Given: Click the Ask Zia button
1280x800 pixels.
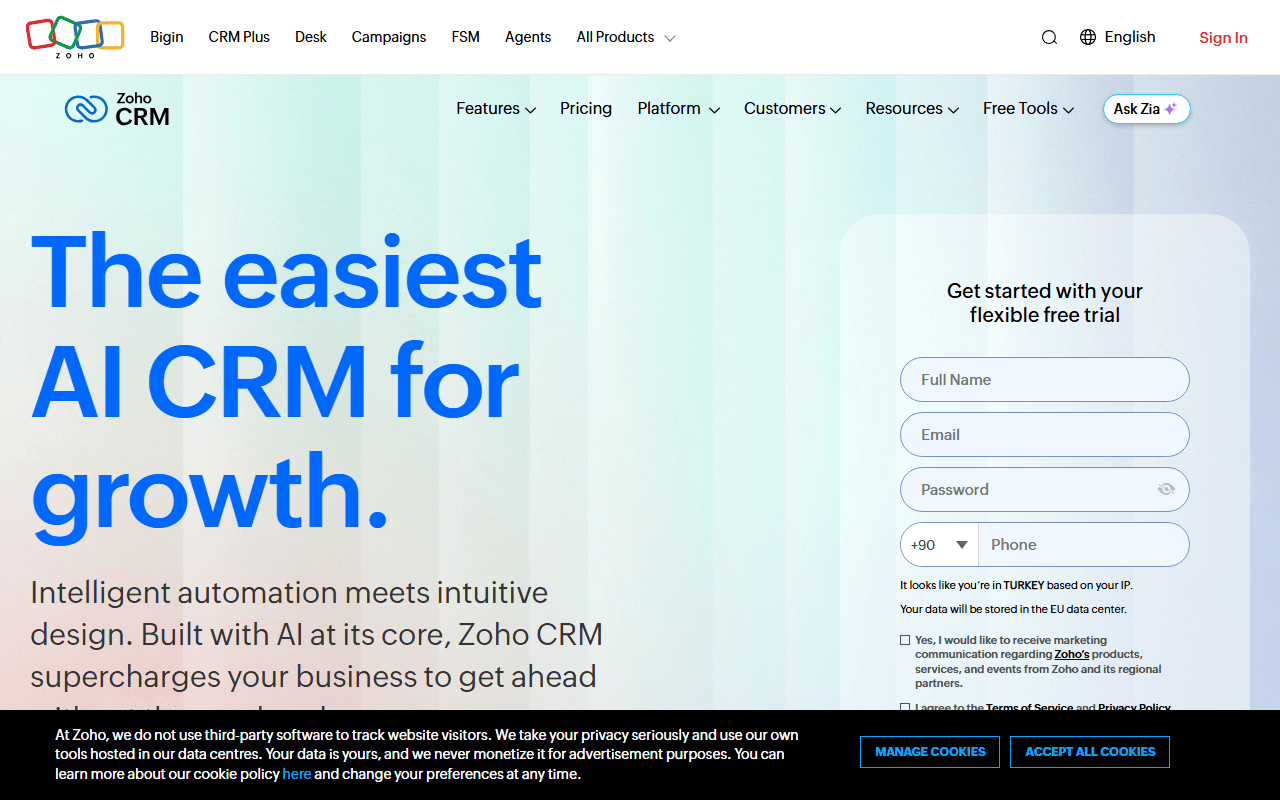Looking at the screenshot, I should tap(1147, 109).
